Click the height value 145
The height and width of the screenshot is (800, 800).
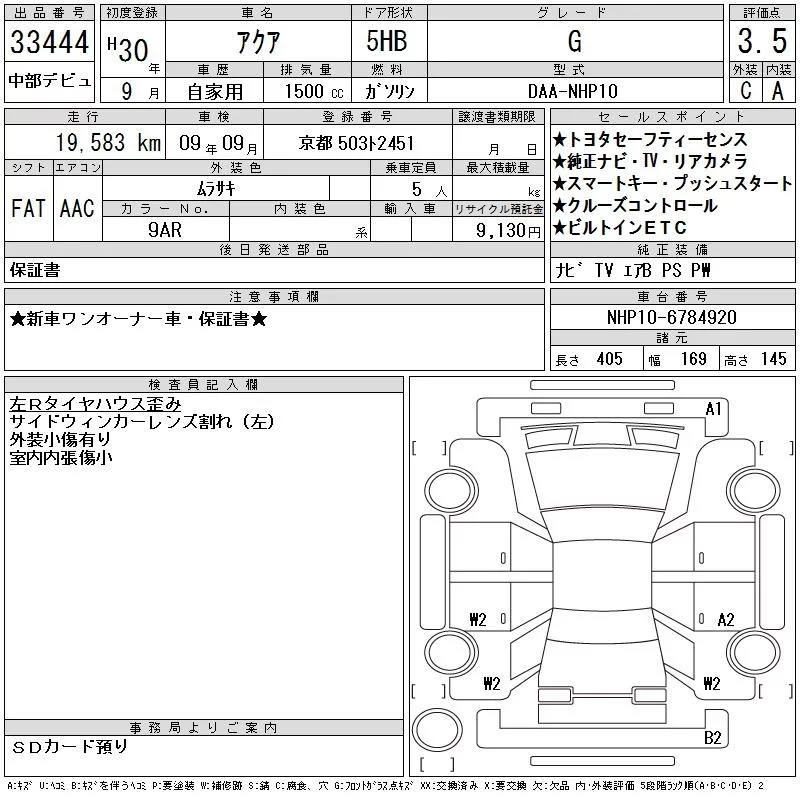(773, 359)
